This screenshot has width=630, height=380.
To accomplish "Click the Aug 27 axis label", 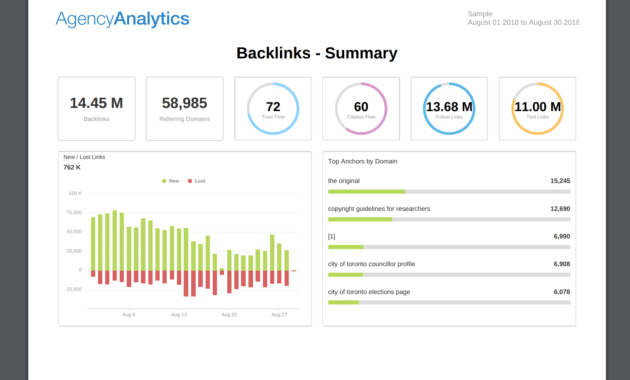I will (279, 315).
